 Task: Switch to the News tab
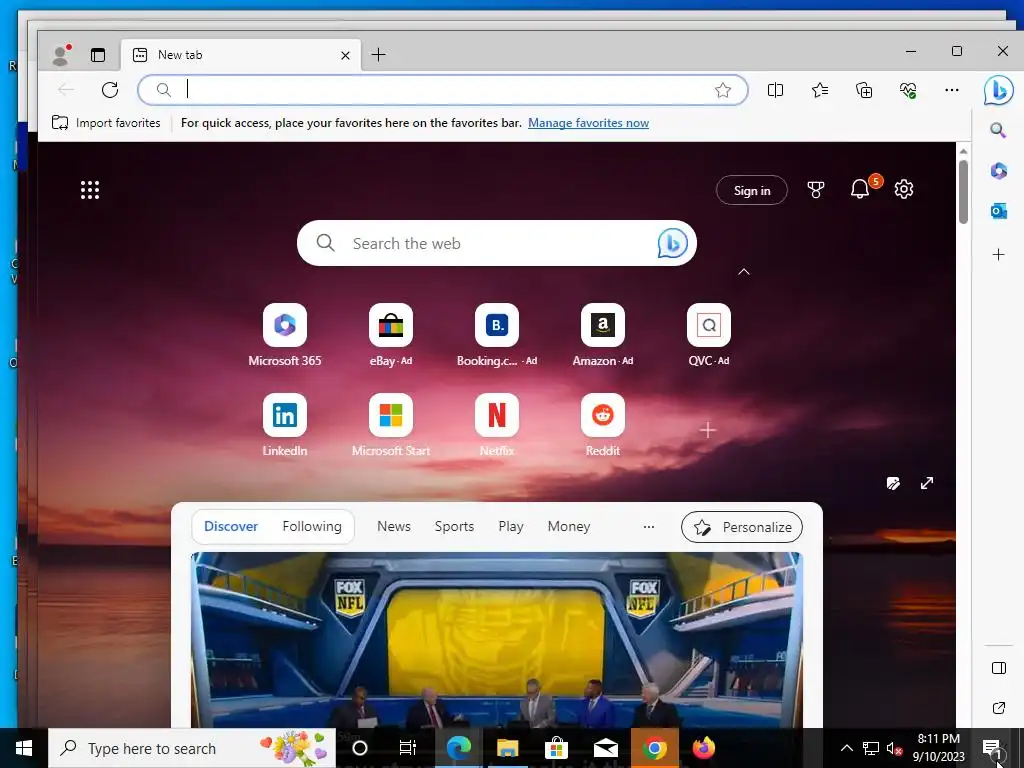coord(394,526)
